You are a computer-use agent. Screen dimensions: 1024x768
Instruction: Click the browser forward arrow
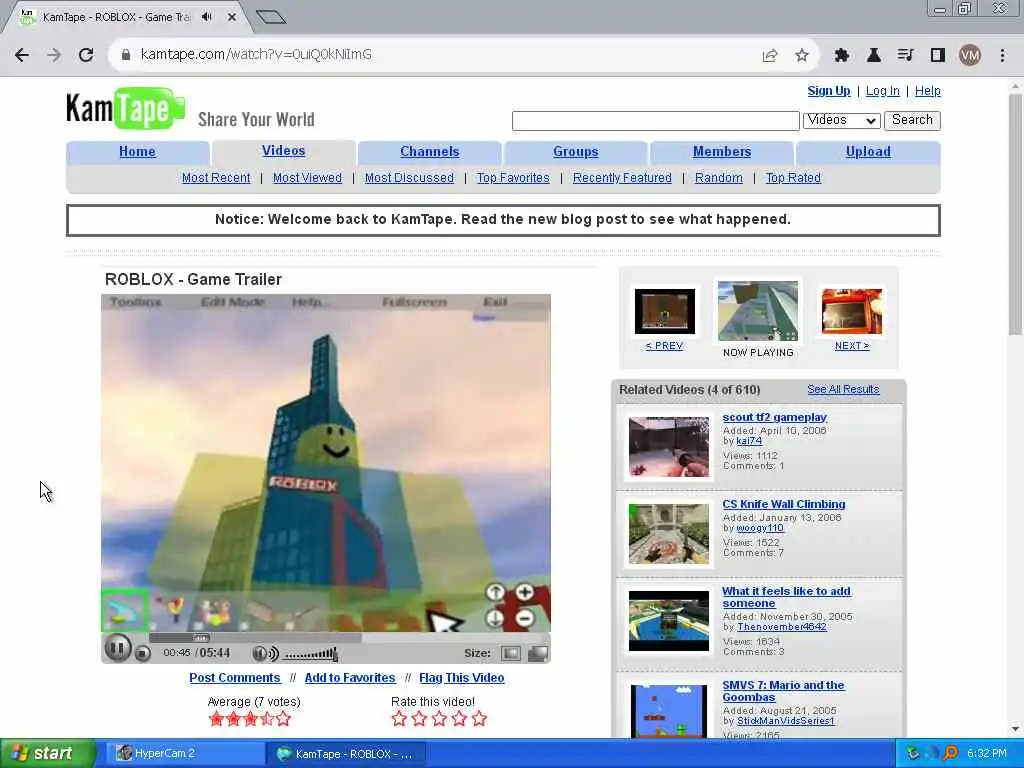point(54,55)
